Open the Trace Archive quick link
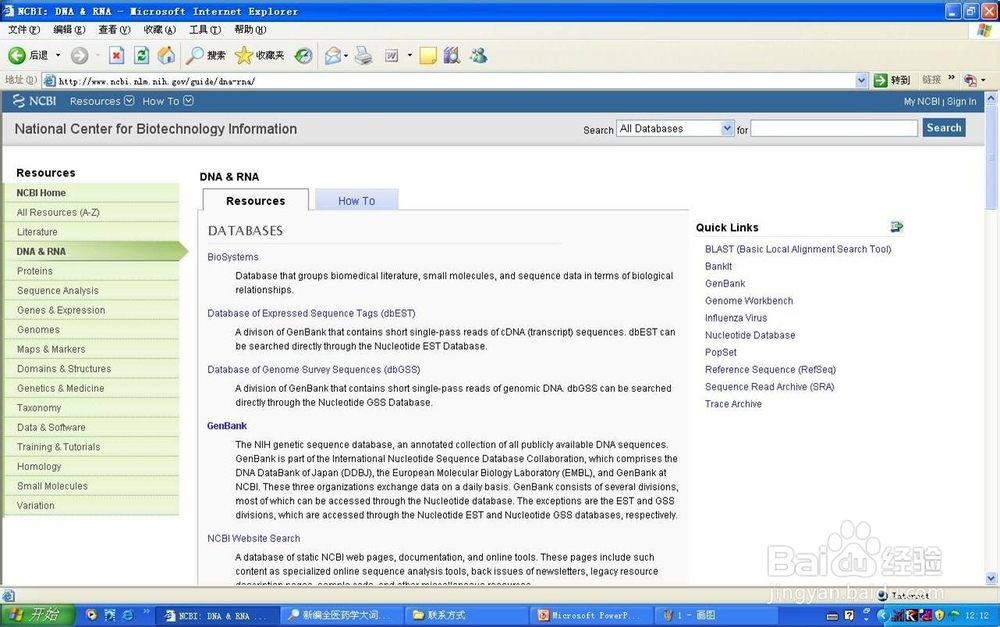Image resolution: width=1000 pixels, height=627 pixels. (x=733, y=404)
